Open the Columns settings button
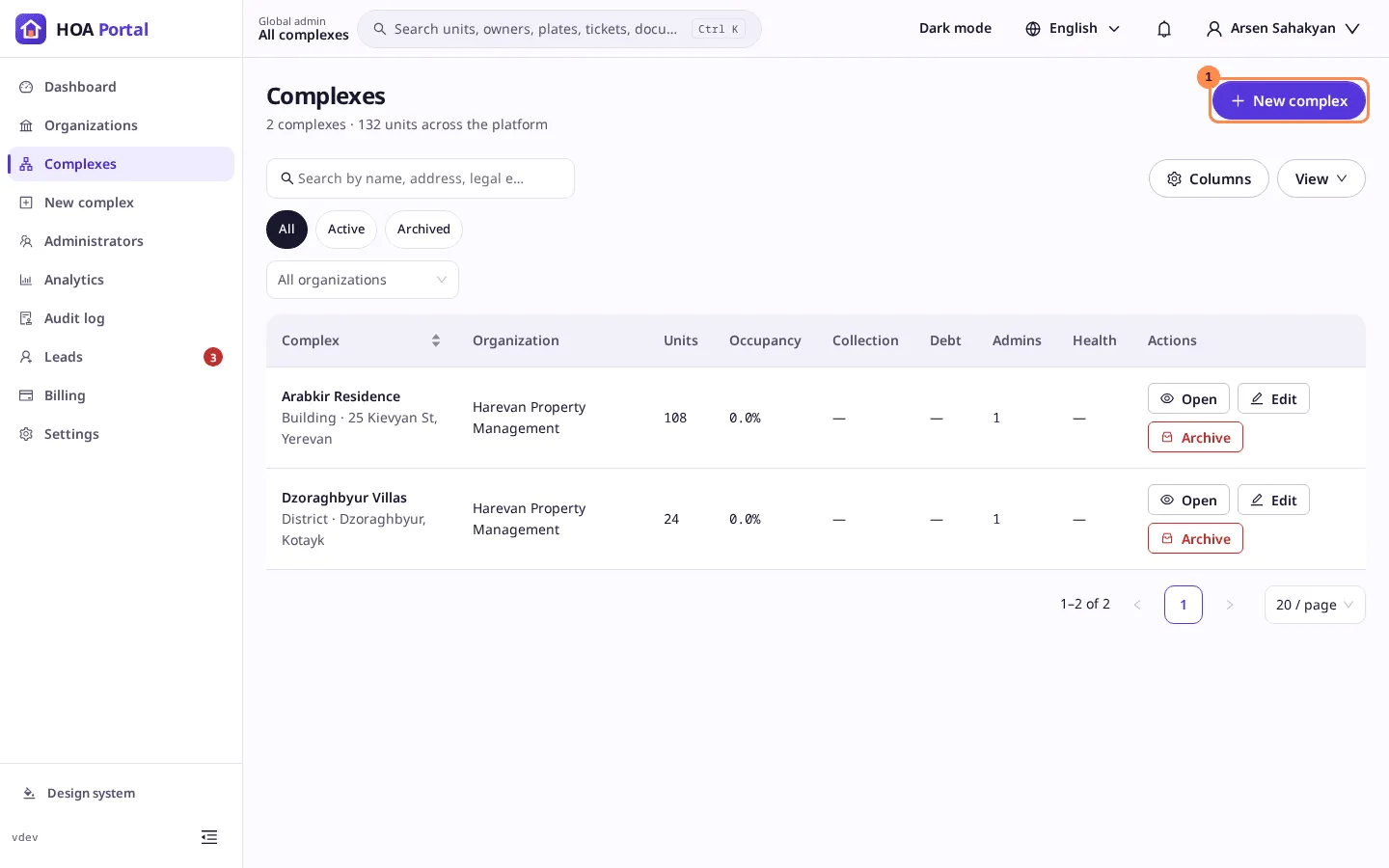Image resolution: width=1389 pixels, height=868 pixels. (1209, 178)
